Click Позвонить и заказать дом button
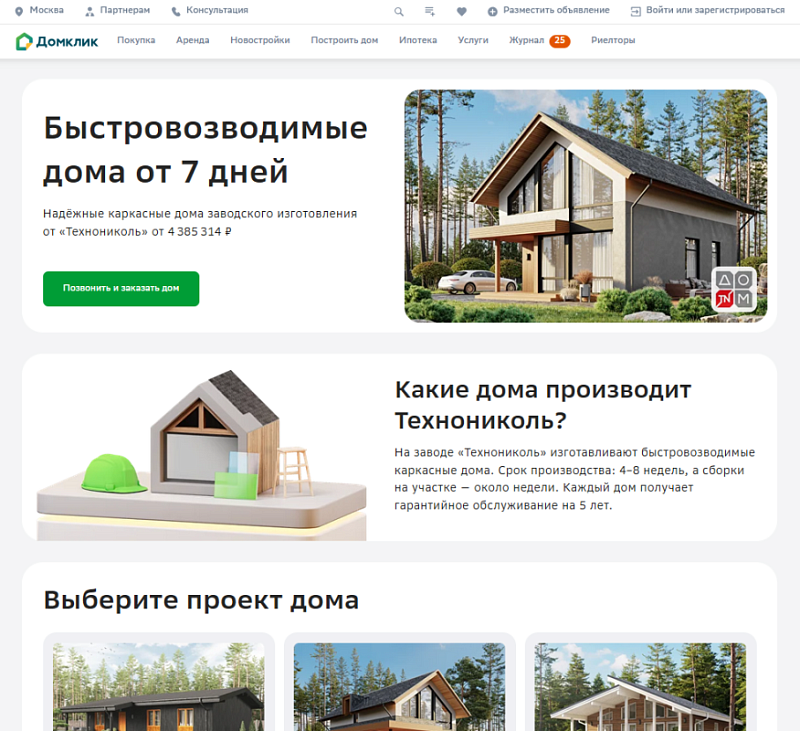Screen dimensions: 800x731 (121, 289)
